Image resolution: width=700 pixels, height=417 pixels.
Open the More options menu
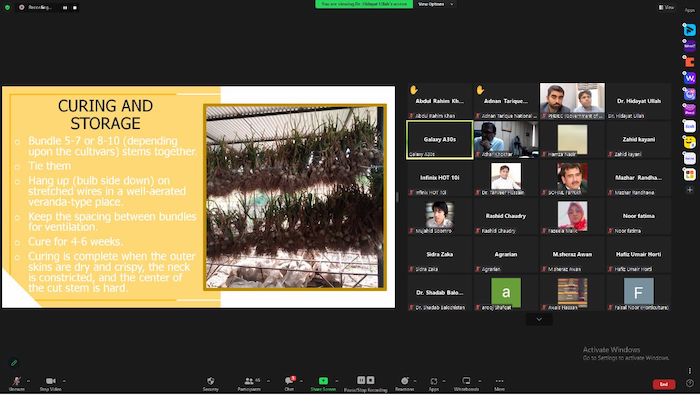tap(499, 383)
